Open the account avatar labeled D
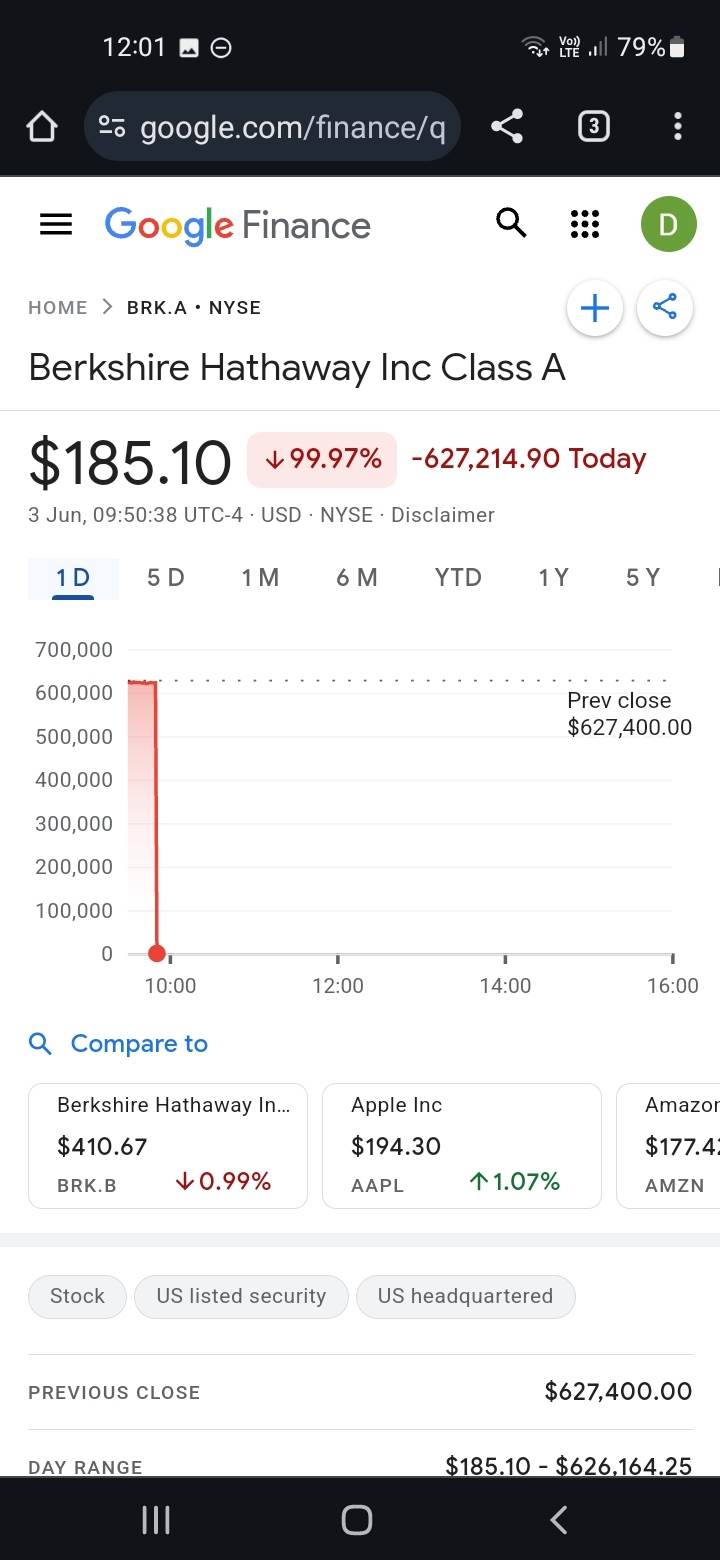720x1560 pixels. tap(668, 224)
